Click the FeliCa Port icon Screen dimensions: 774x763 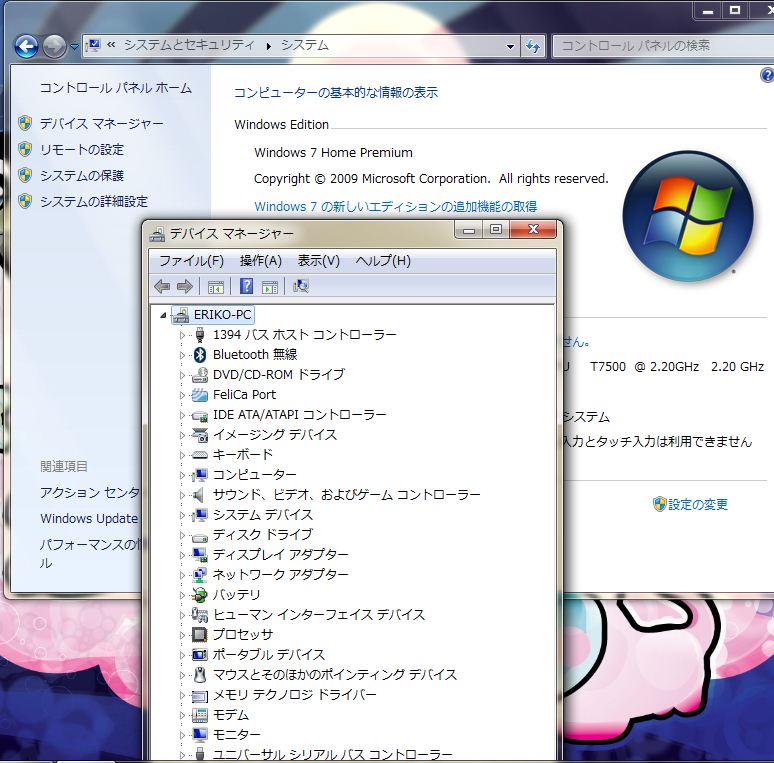[x=200, y=395]
